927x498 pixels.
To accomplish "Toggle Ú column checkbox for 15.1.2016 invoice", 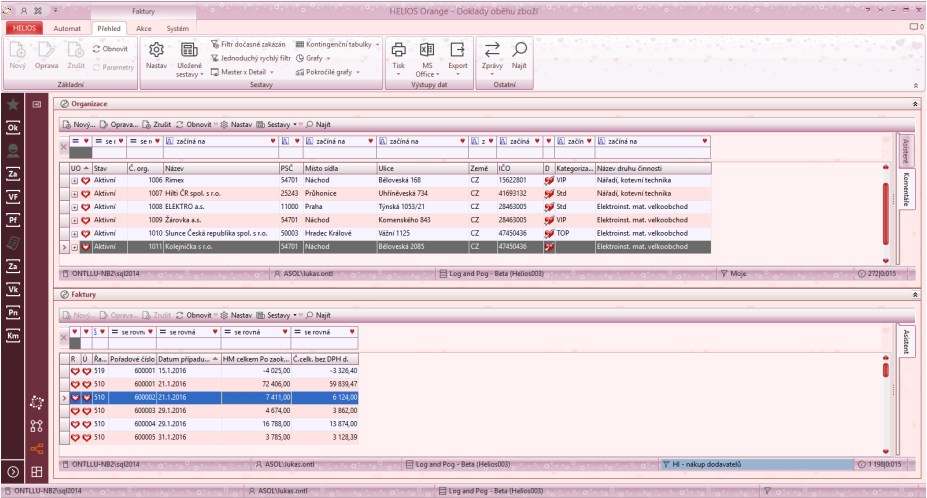I will (x=86, y=371).
